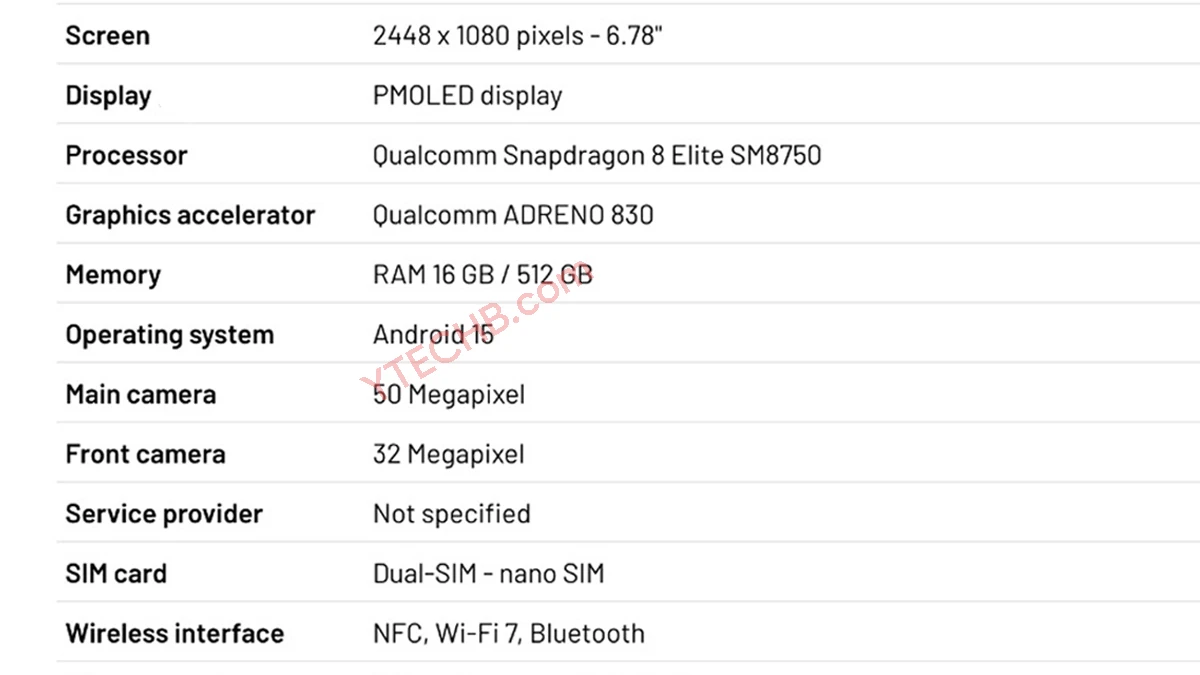Select Qualcomm Snapdragon 8 Elite SM8750 text

pos(597,156)
